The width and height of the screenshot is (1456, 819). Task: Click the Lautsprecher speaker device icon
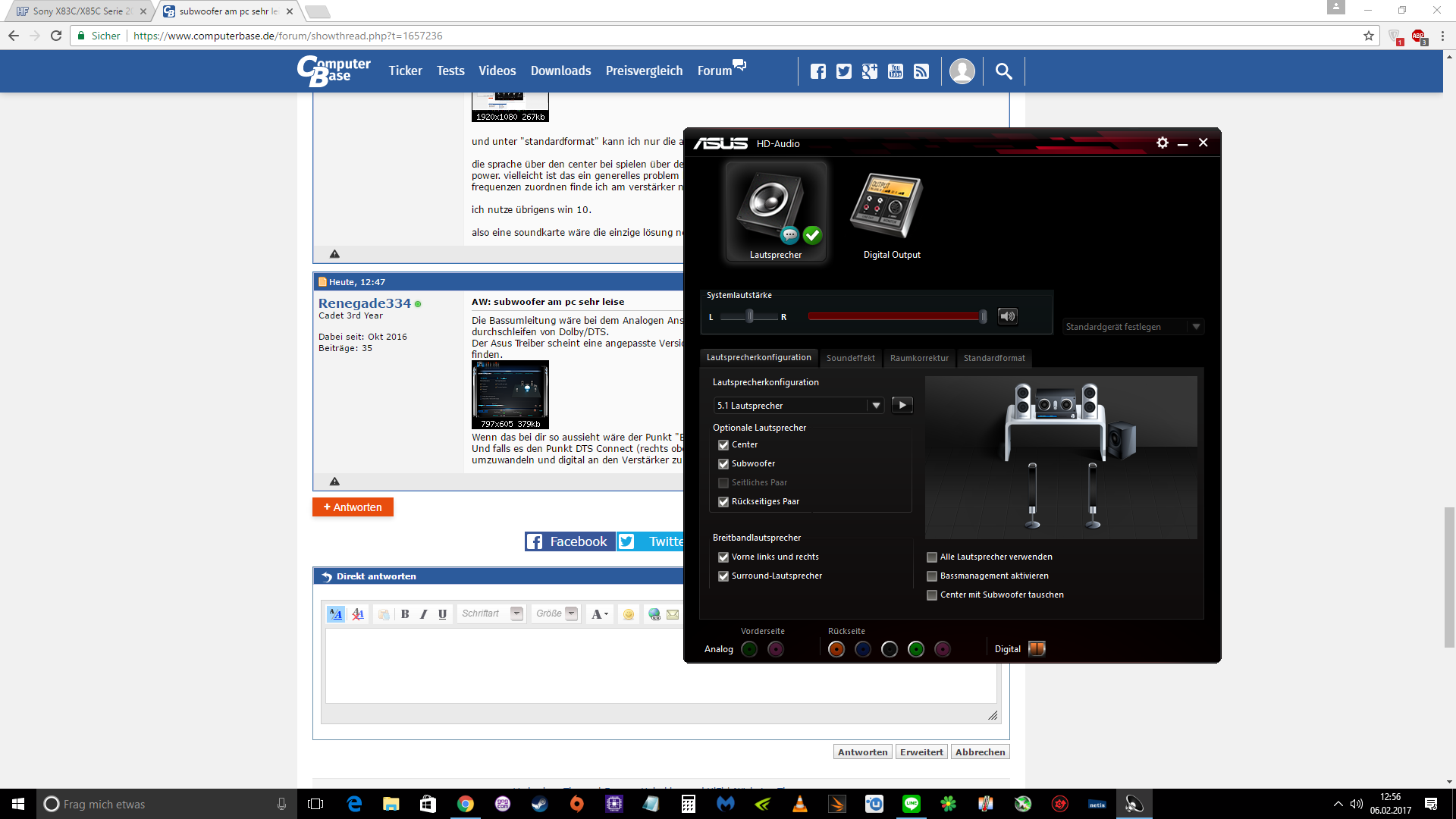pyautogui.click(x=775, y=210)
